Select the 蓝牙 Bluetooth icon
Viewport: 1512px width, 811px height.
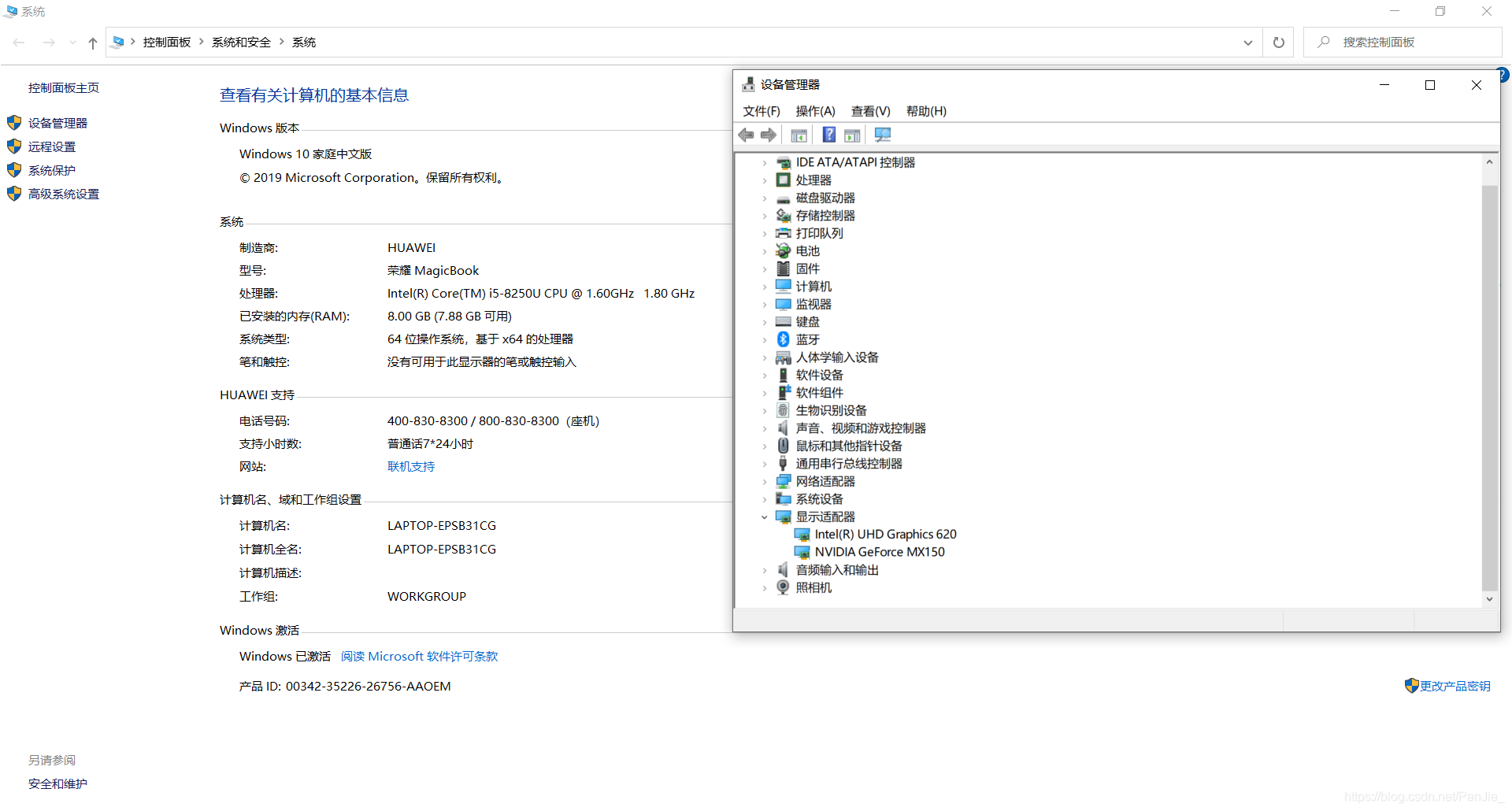tap(783, 339)
